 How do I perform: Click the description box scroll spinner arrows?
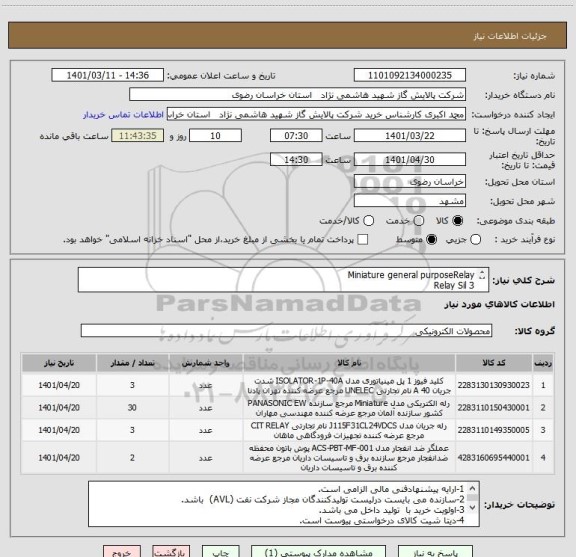coord(482,275)
